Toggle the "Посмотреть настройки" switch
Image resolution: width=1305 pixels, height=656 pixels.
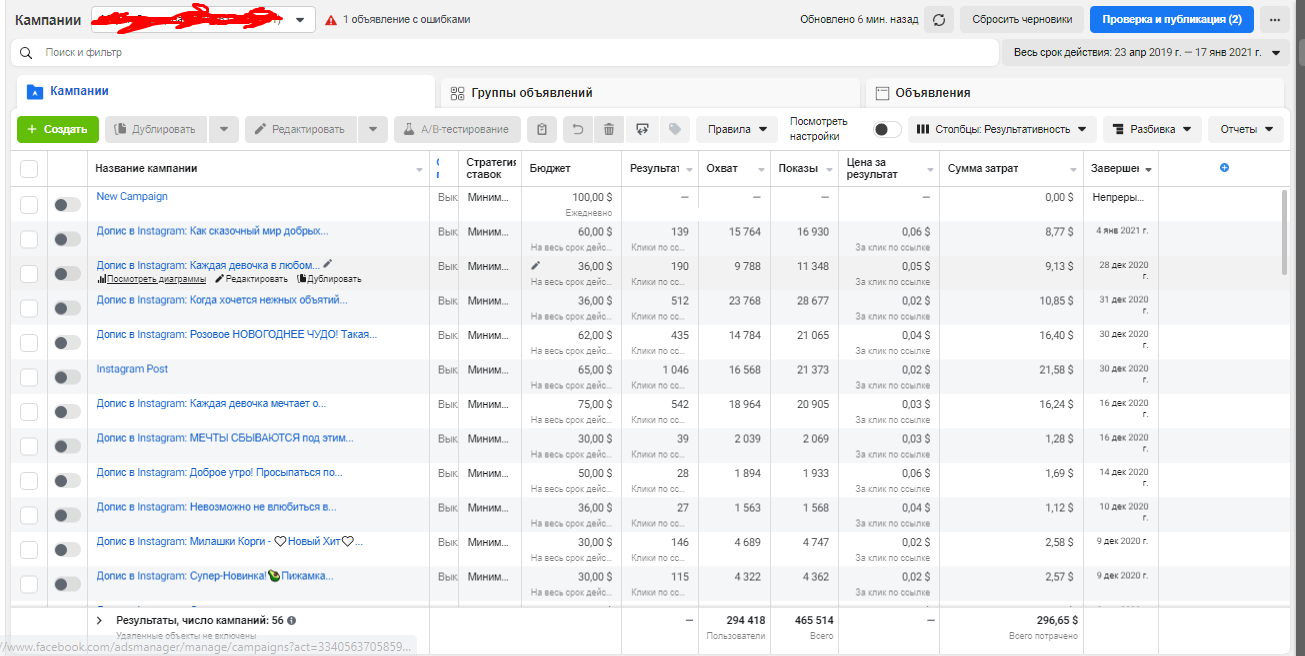[887, 129]
